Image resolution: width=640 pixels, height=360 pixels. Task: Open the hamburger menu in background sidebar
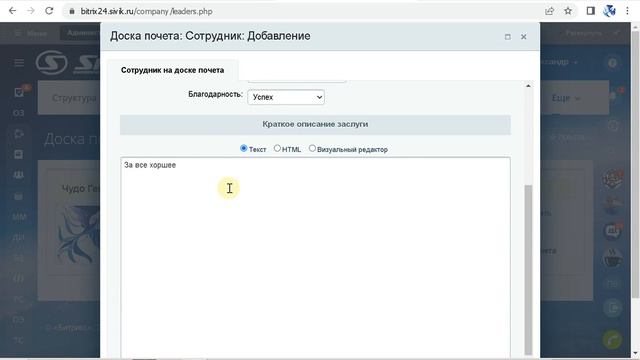tap(19, 62)
